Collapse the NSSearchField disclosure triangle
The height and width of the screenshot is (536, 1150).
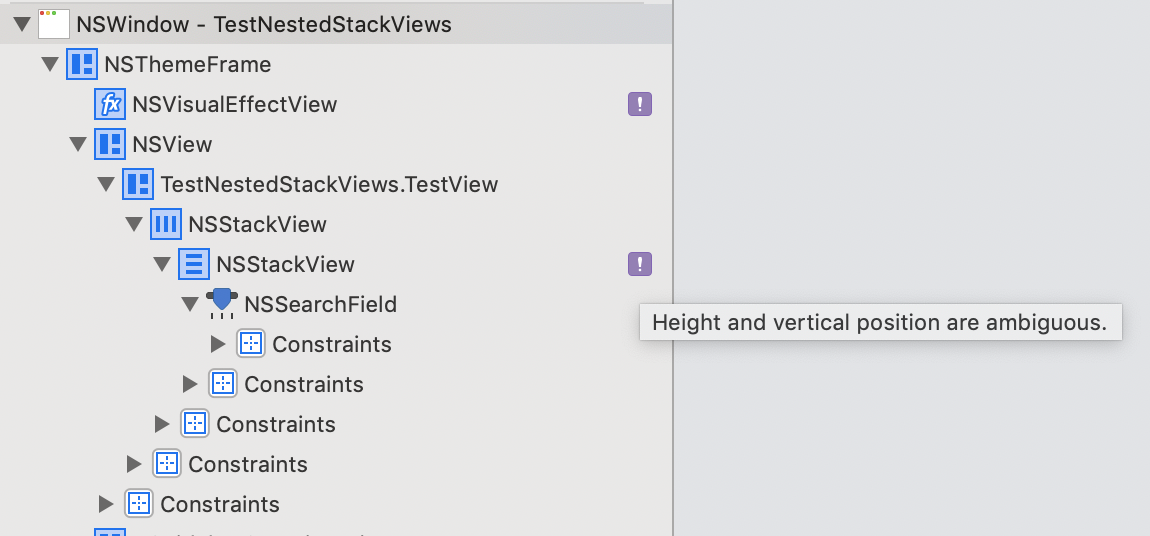[190, 303]
